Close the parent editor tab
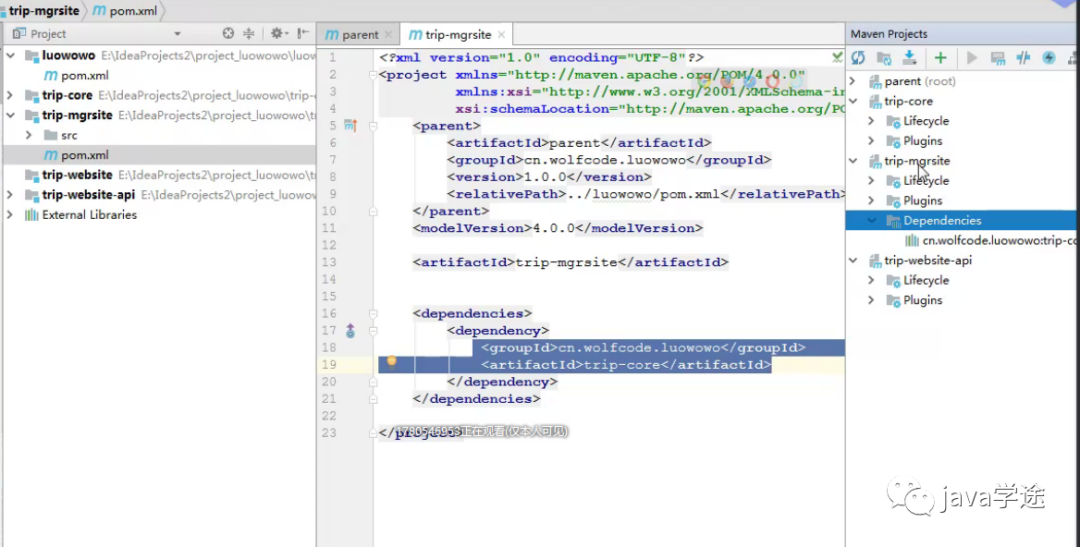 pyautogui.click(x=388, y=34)
